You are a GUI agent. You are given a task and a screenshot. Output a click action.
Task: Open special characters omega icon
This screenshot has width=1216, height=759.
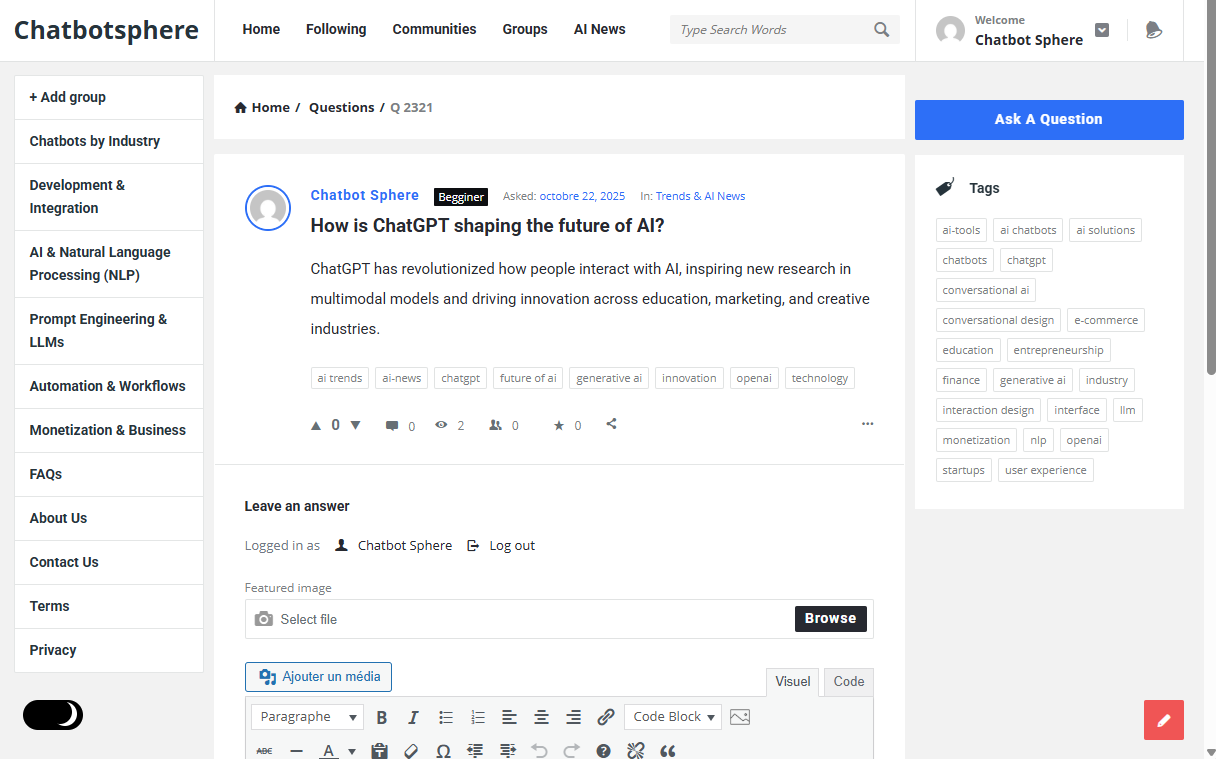click(x=443, y=750)
